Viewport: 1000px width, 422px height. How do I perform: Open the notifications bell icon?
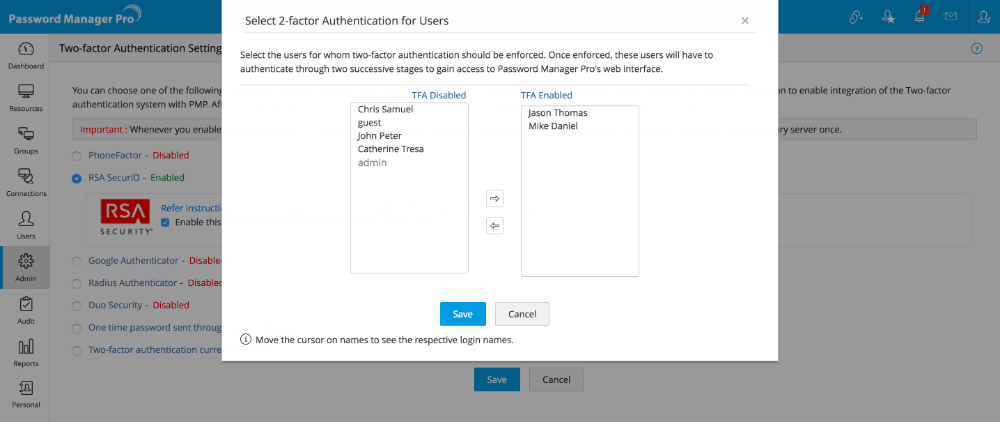[919, 16]
